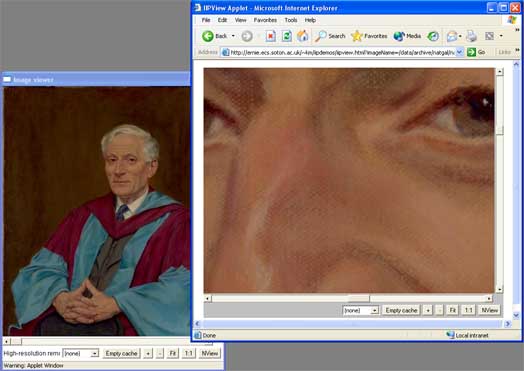This screenshot has width=524, height=371.
Task: Expand the Links bar chevron
Action: point(517,50)
